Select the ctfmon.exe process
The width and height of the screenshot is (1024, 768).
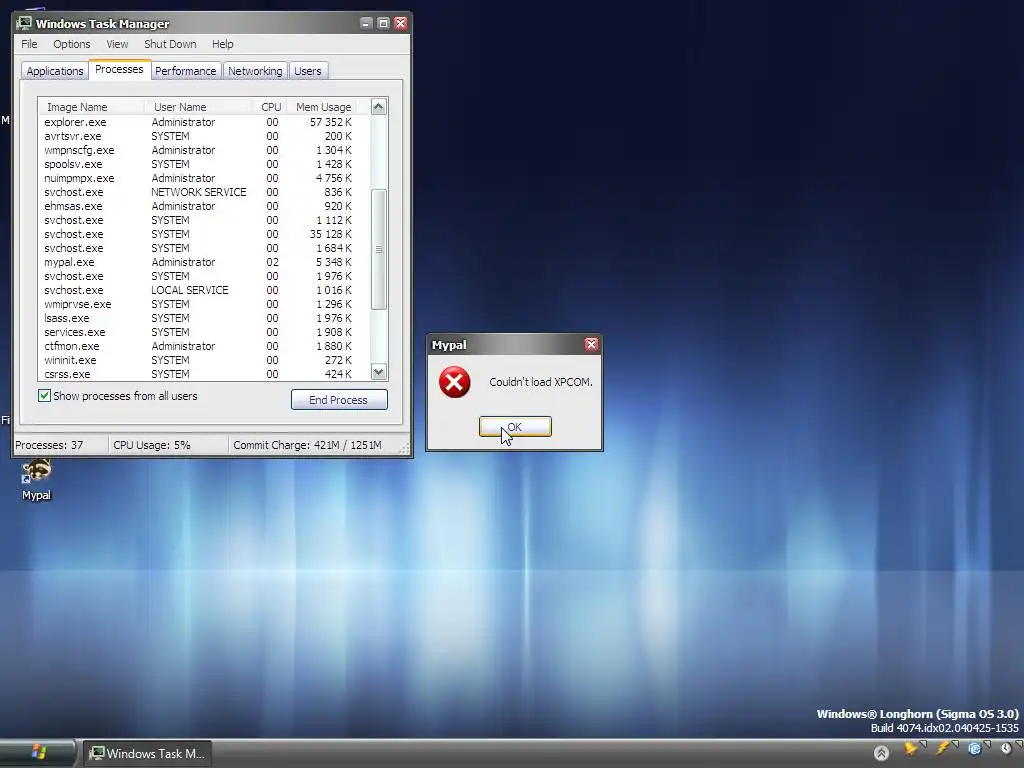click(204, 346)
